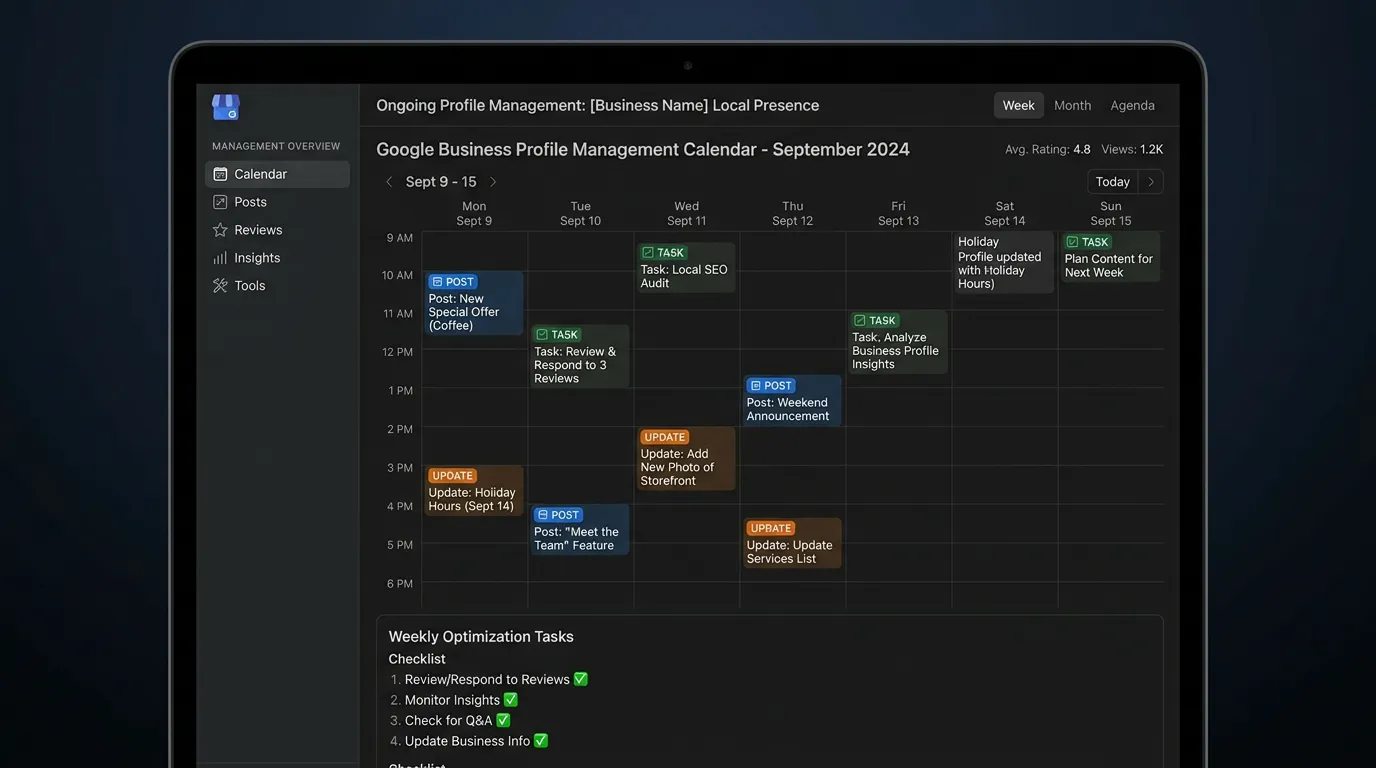
Task: Click the Management Overview sidebar heading
Action: [276, 146]
